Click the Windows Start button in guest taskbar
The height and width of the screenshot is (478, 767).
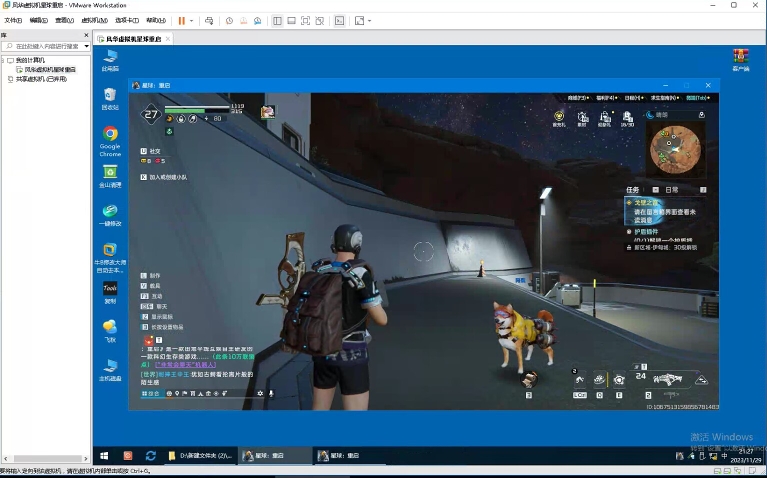pos(104,456)
